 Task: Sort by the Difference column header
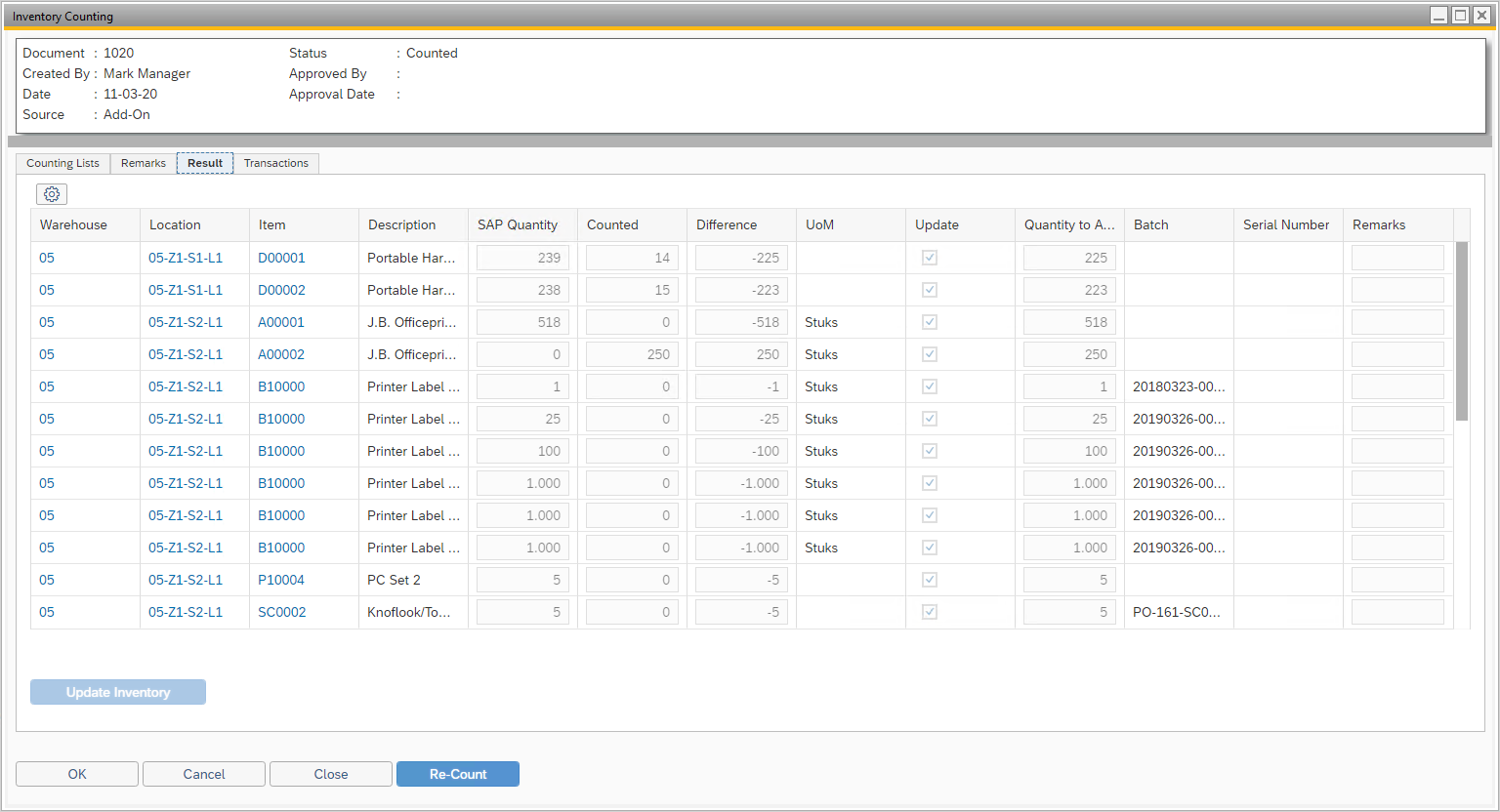727,224
